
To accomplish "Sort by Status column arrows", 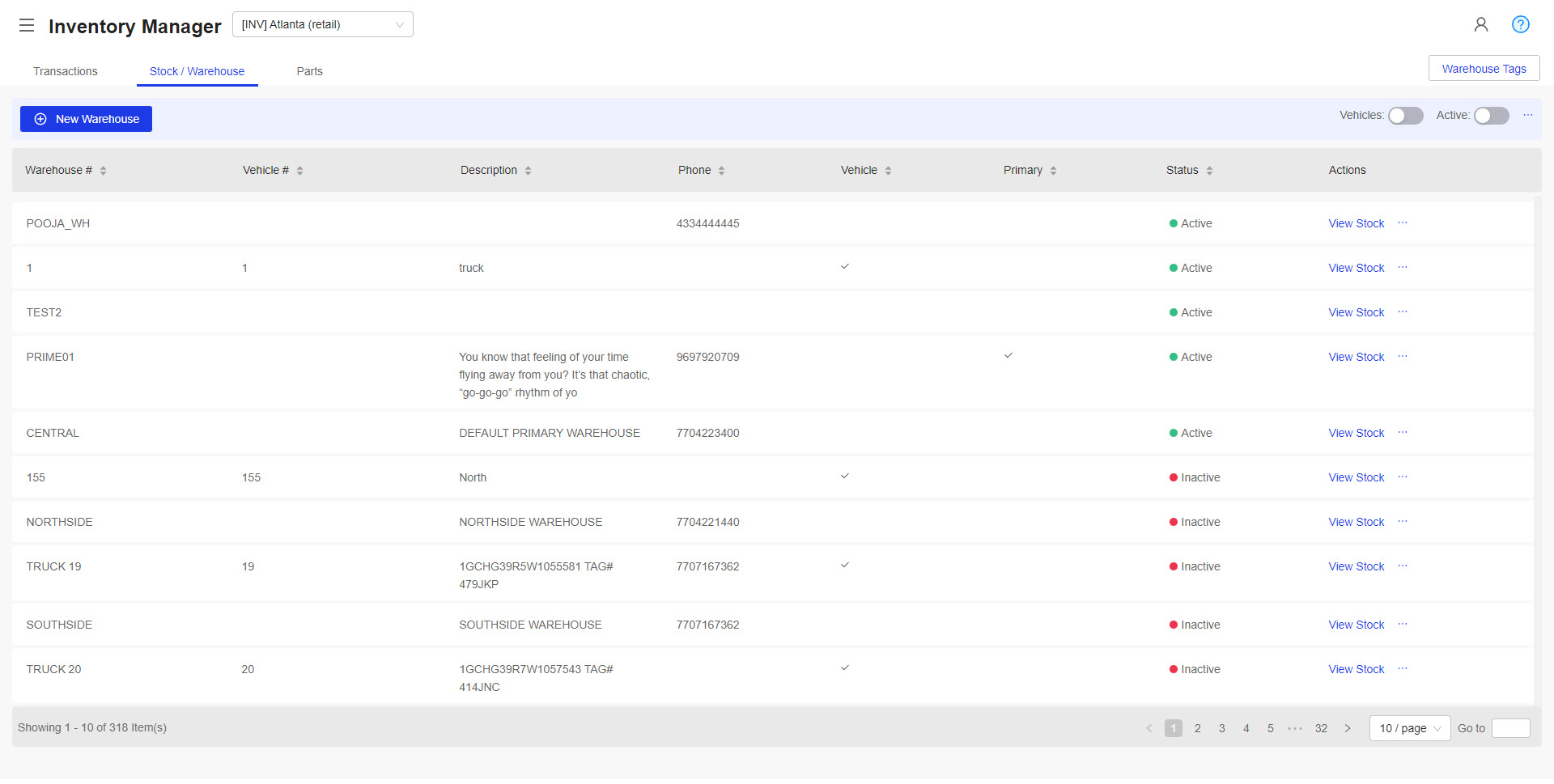I will [x=1209, y=171].
